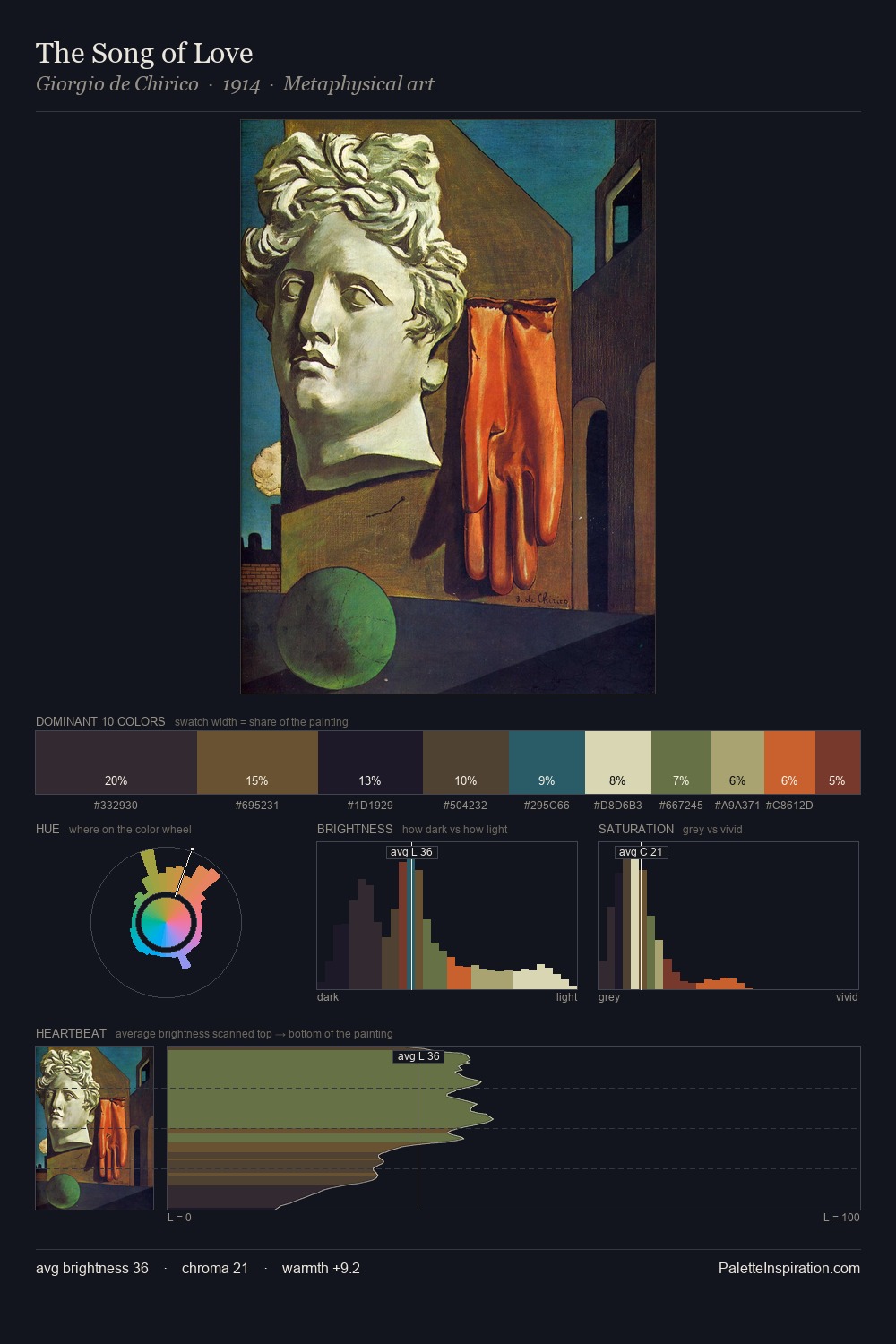The width and height of the screenshot is (896, 1344).
Task: Click 'warmth +9.2' in the footer
Action: click(x=321, y=1268)
